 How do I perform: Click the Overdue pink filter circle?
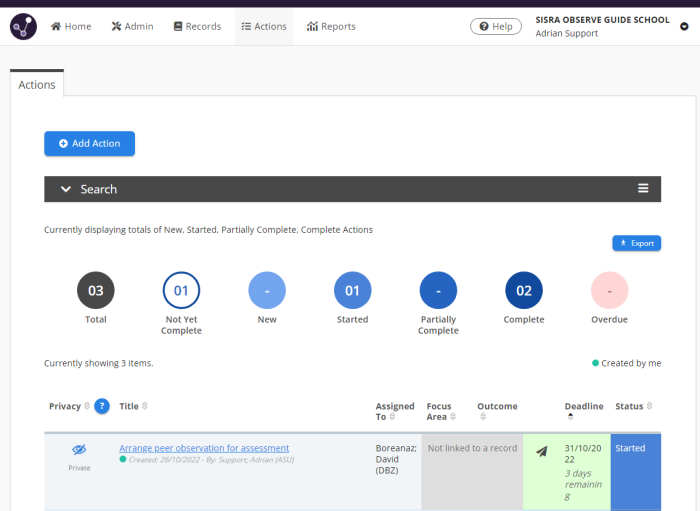[x=610, y=291]
